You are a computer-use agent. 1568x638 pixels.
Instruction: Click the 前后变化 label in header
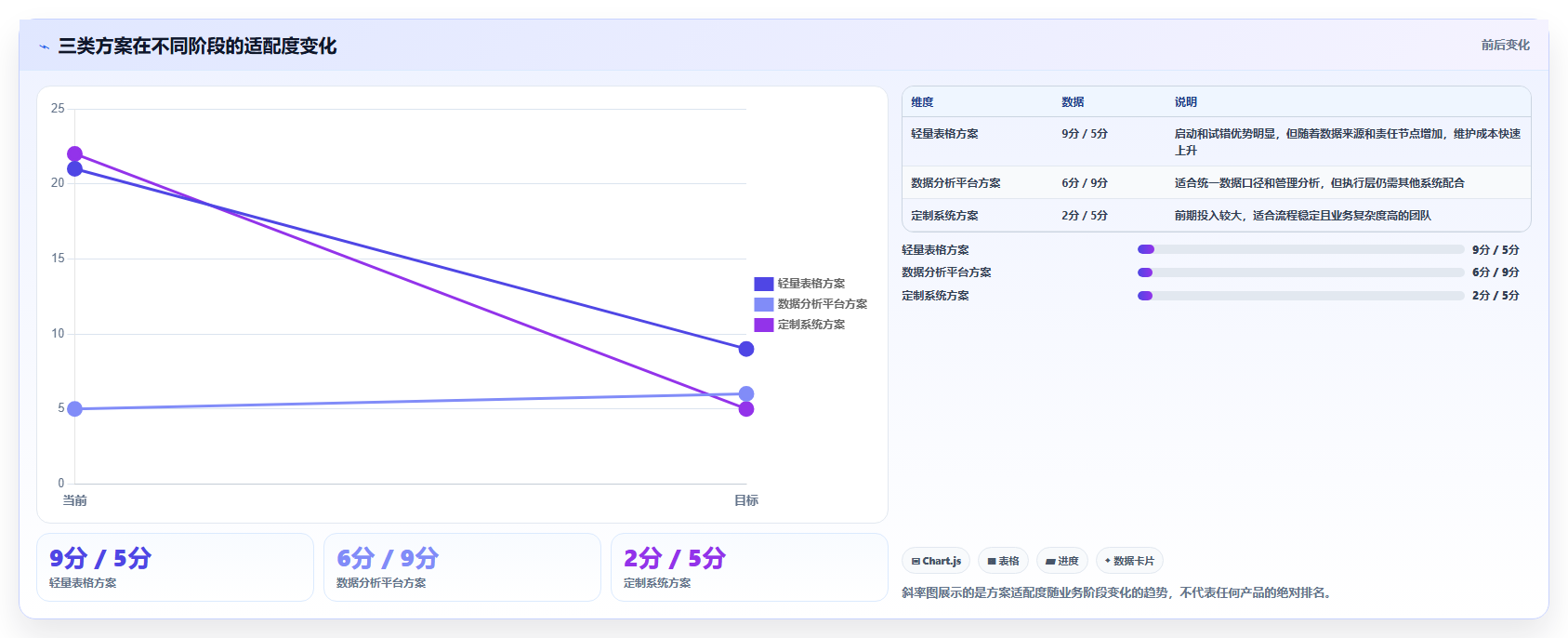[x=1505, y=45]
